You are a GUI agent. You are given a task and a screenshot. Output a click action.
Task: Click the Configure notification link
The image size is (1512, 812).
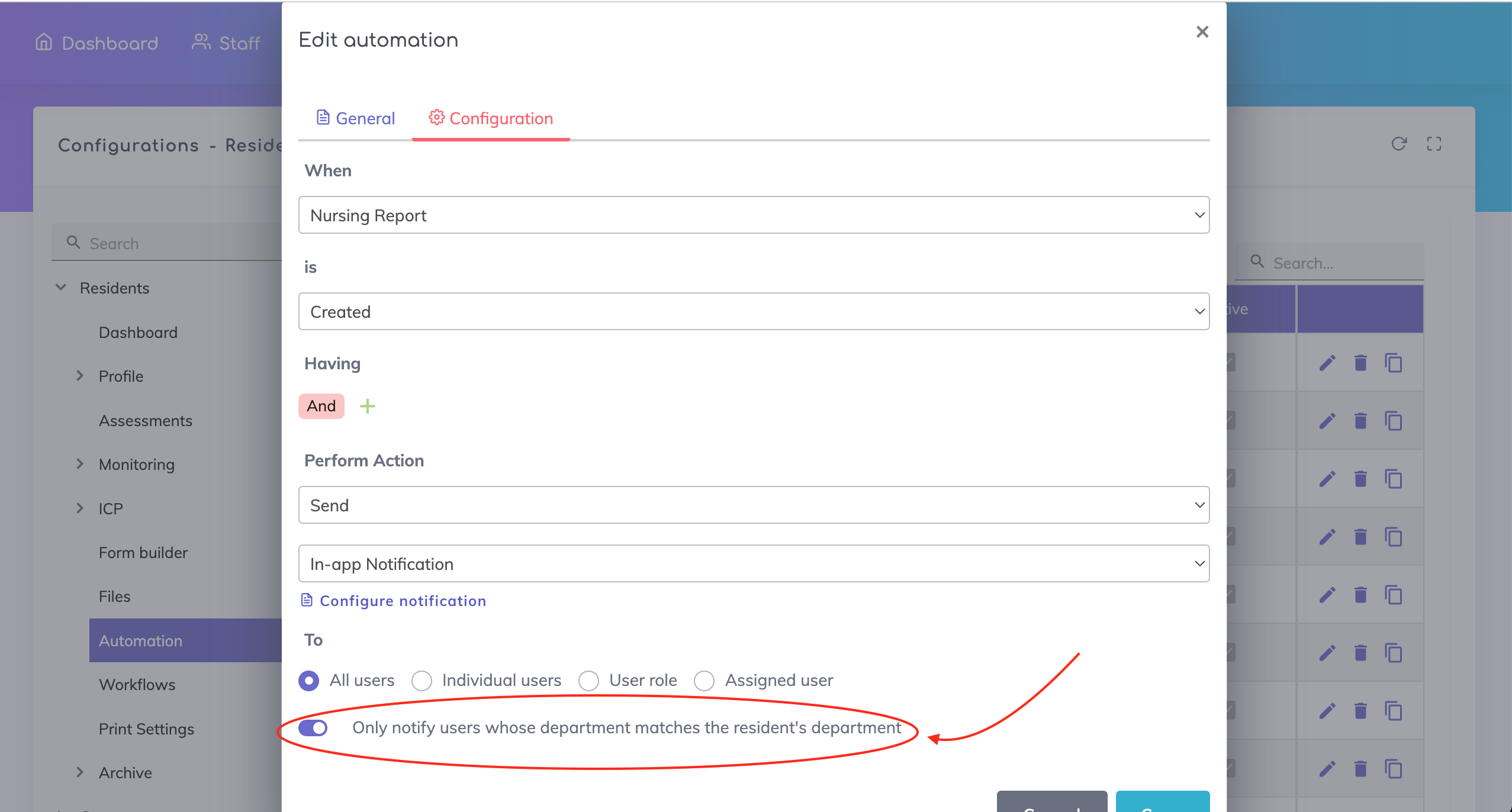(403, 601)
